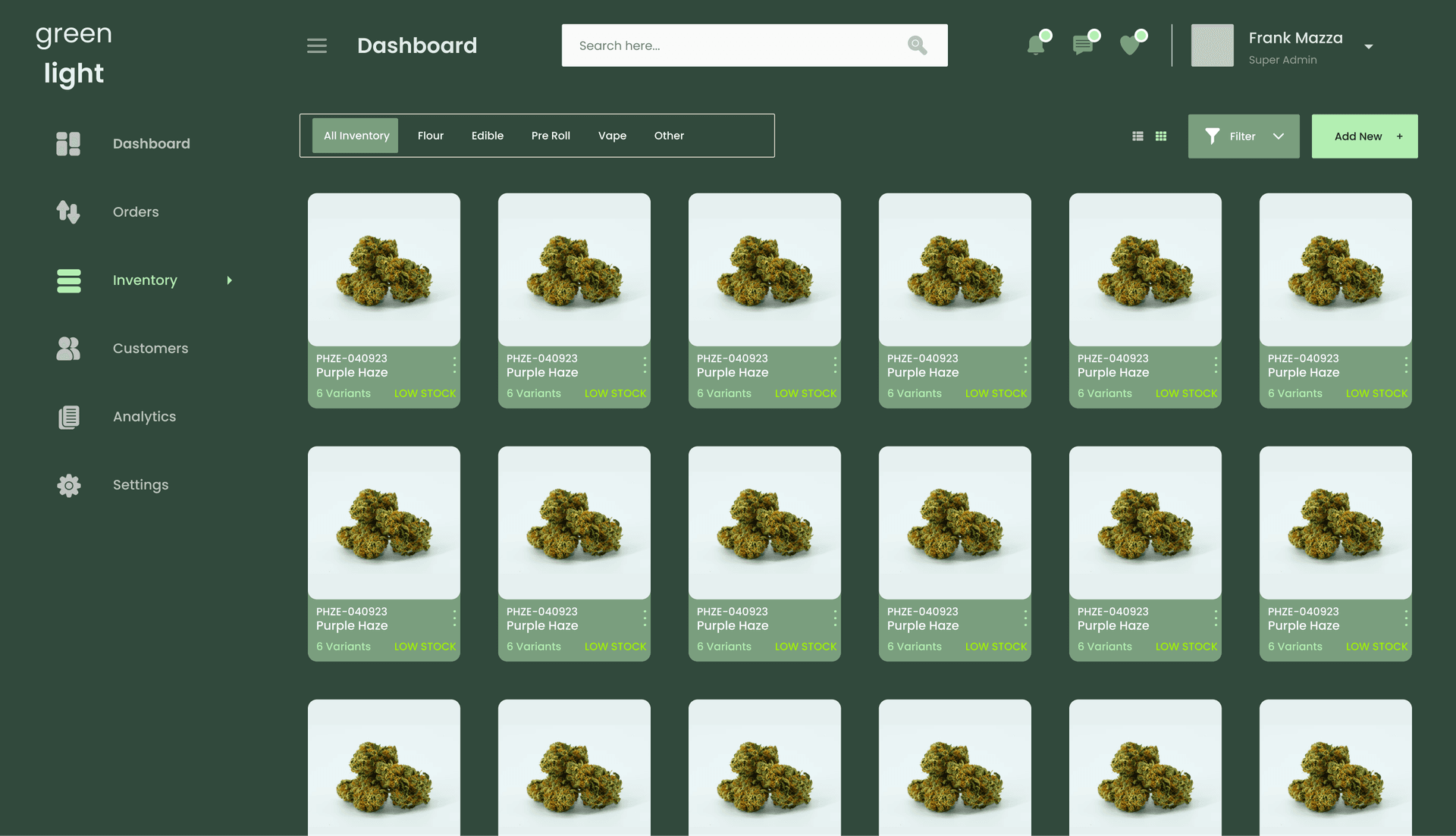The width and height of the screenshot is (1456, 836).
Task: Click inside the search field
Action: pyautogui.click(x=728, y=45)
